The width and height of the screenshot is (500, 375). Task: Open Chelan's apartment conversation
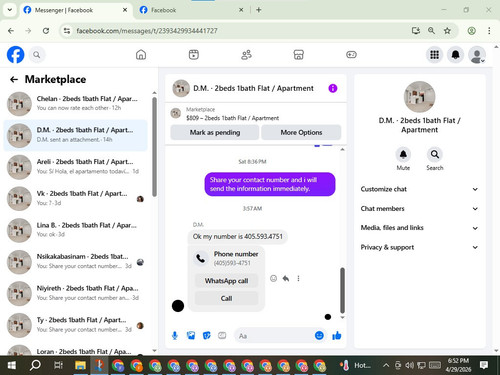pos(75,104)
